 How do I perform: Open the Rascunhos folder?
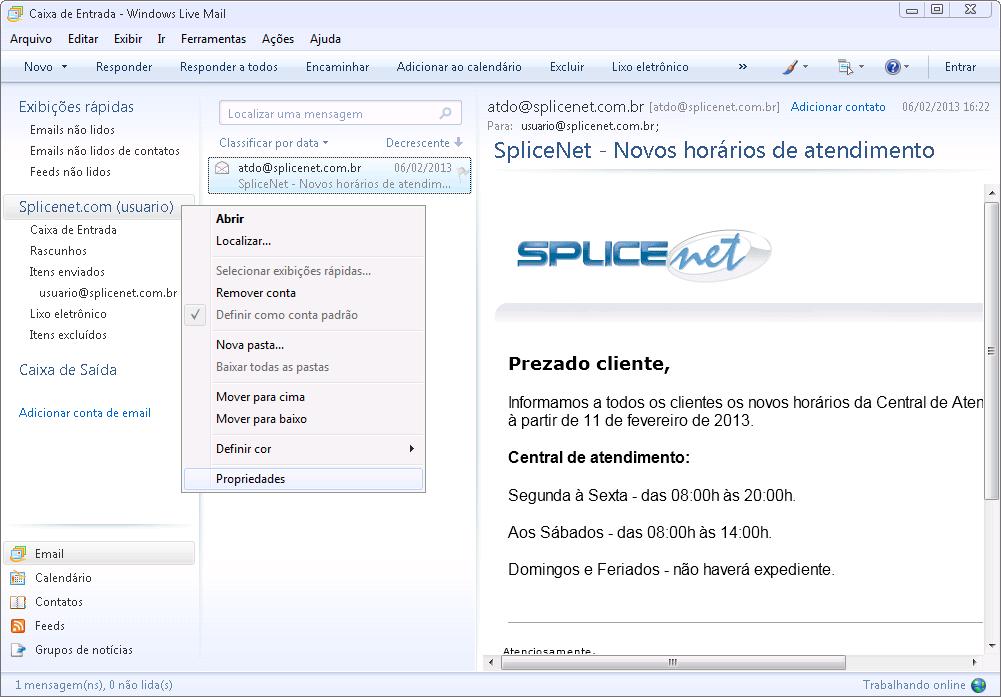(x=58, y=251)
